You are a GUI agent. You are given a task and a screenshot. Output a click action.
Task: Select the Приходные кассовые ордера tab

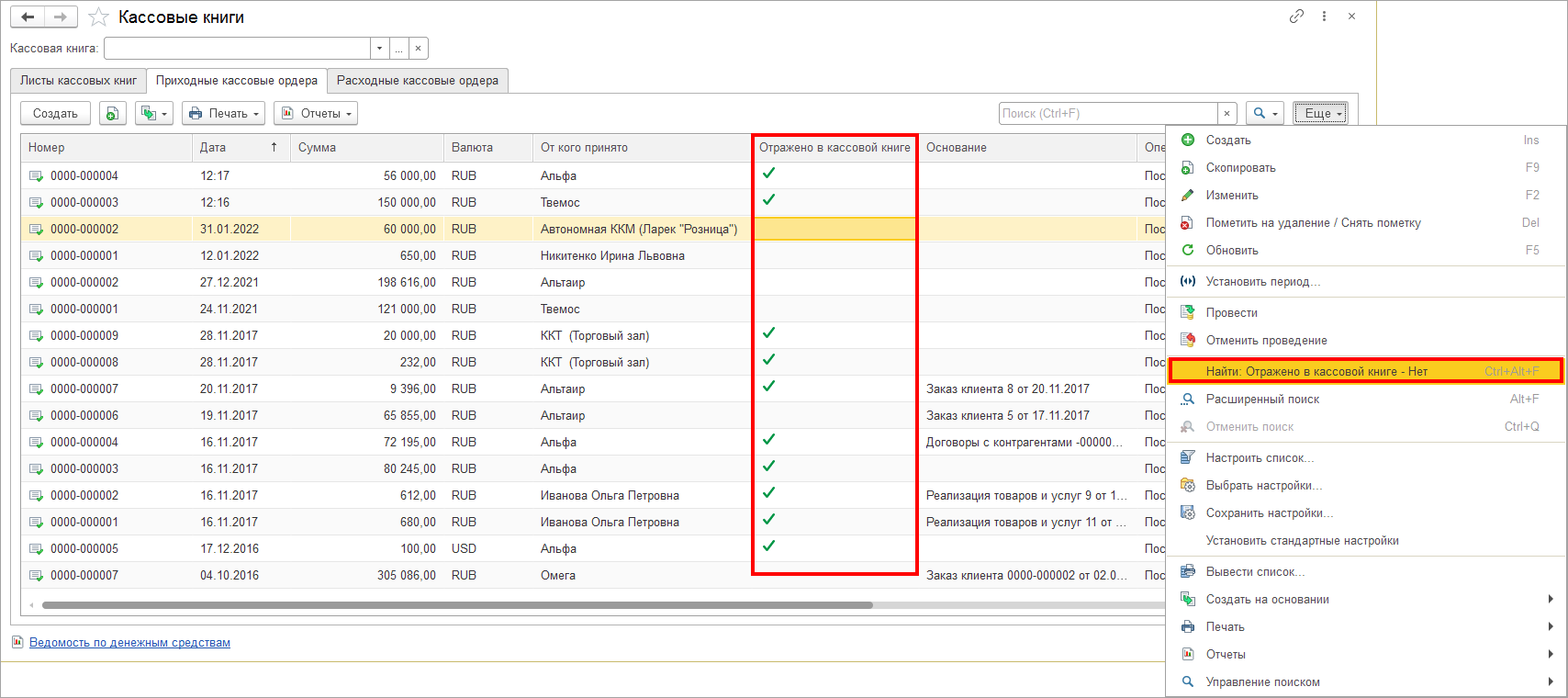point(237,81)
